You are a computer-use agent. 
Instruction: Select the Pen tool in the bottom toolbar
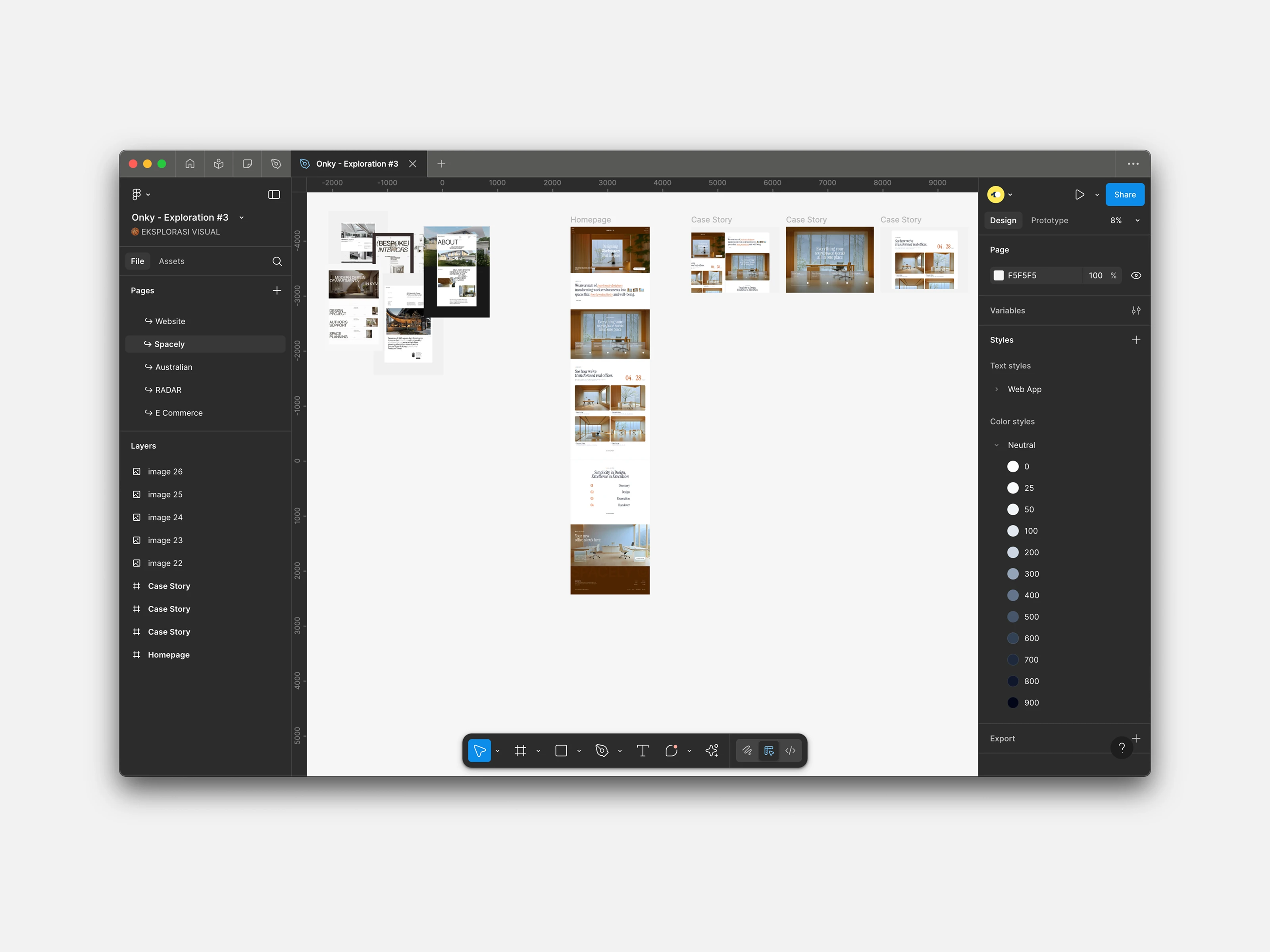(602, 750)
